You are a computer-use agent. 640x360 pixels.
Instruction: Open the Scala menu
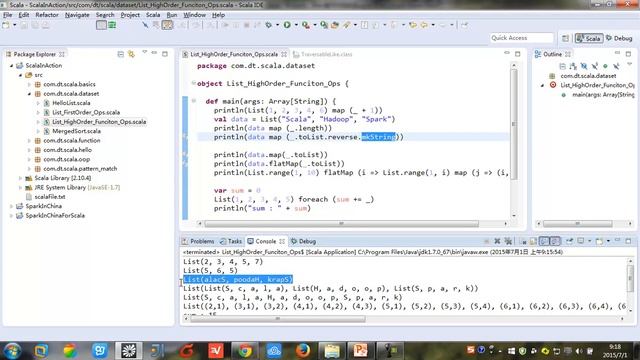tap(153, 15)
